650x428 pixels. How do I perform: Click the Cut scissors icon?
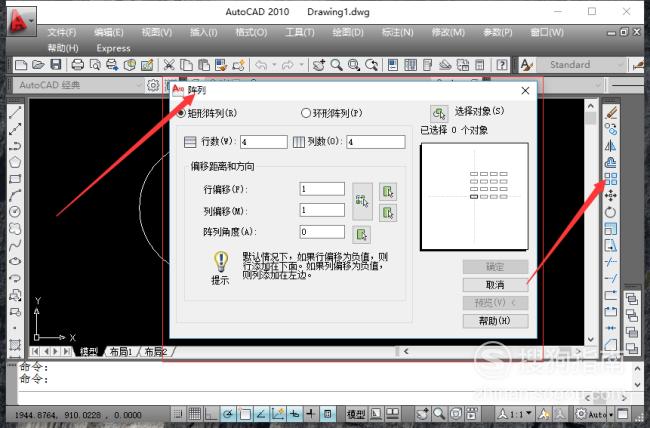coord(169,65)
